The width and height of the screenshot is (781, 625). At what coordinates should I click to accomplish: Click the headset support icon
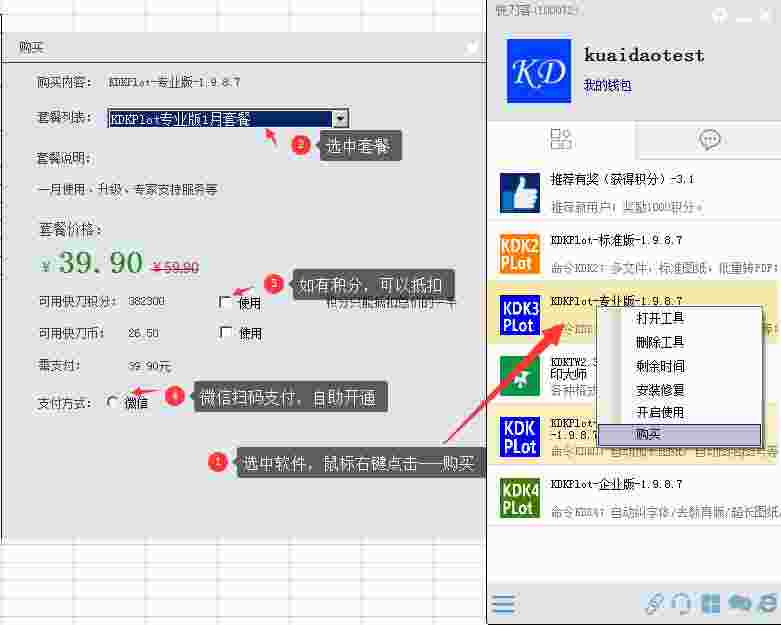pyautogui.click(x=682, y=604)
